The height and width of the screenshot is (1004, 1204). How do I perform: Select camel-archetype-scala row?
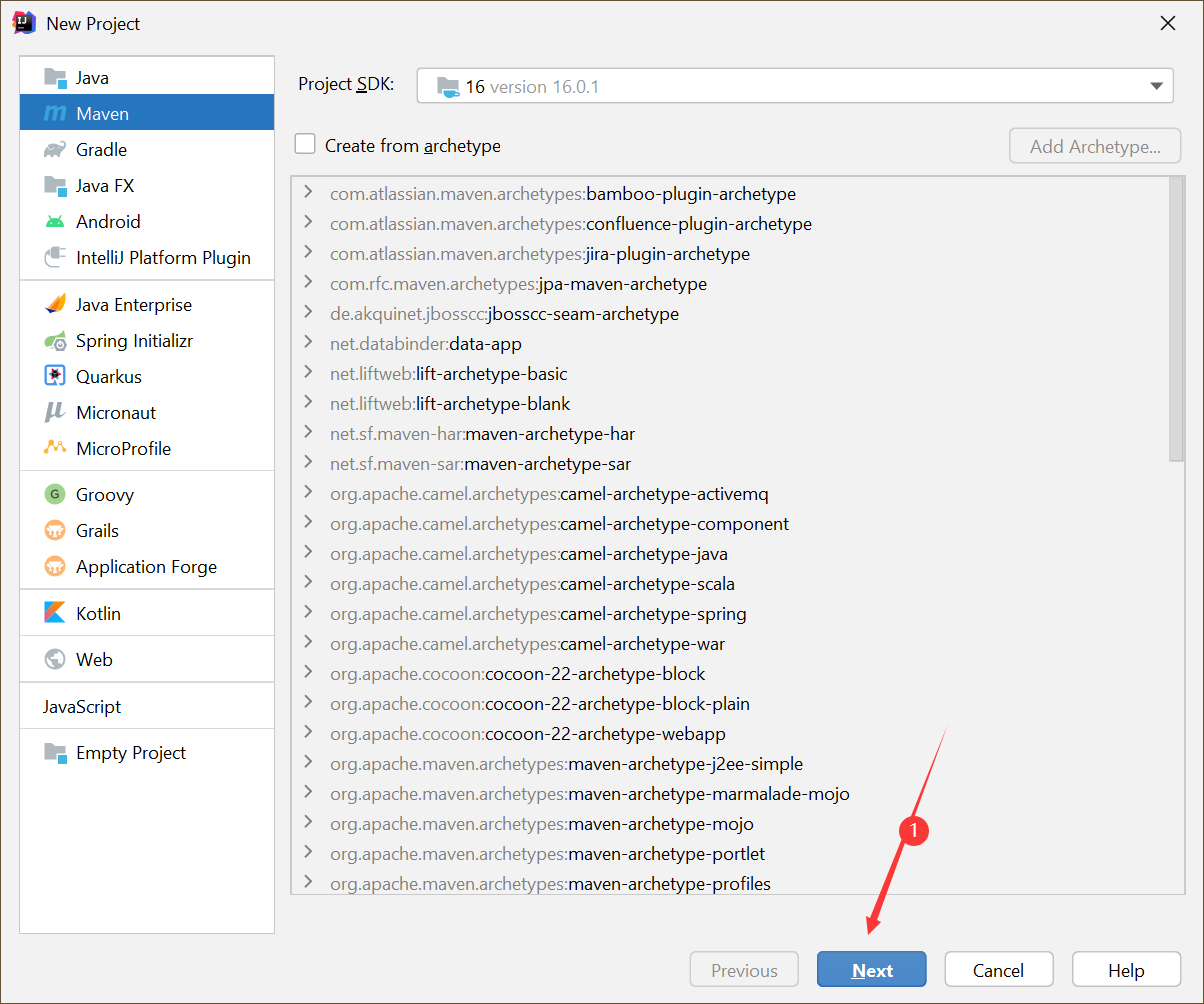(x=730, y=584)
